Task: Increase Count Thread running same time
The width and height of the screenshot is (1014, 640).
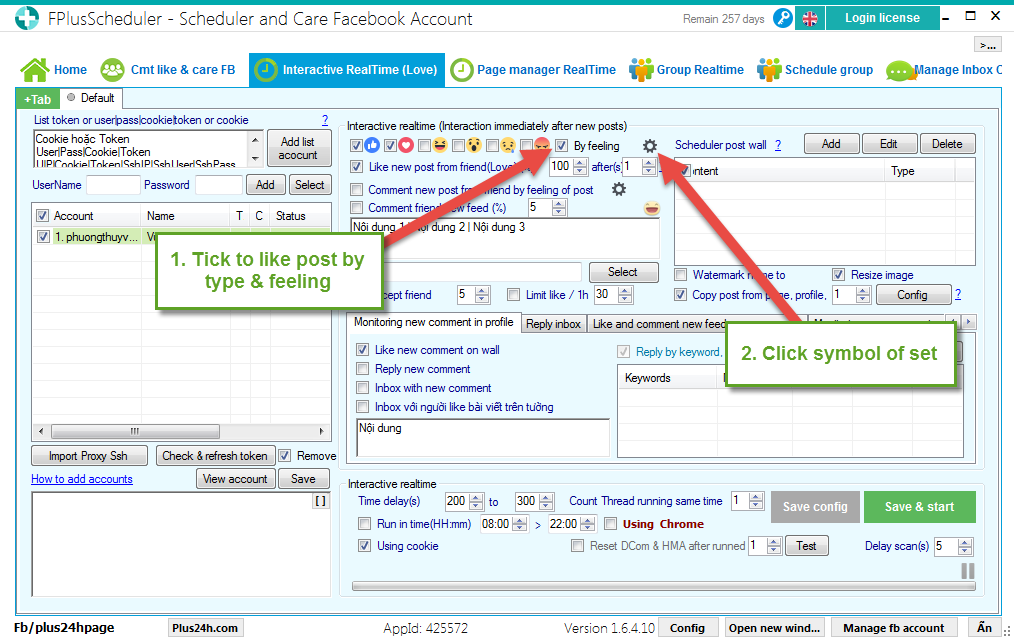Action: click(x=757, y=497)
